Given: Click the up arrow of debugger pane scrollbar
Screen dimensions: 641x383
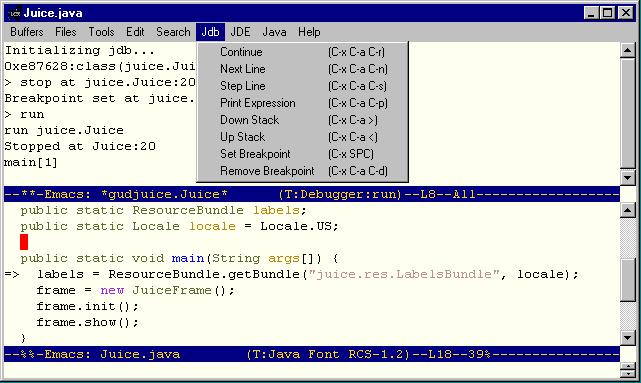Looking at the screenshot, I should tap(627, 50).
